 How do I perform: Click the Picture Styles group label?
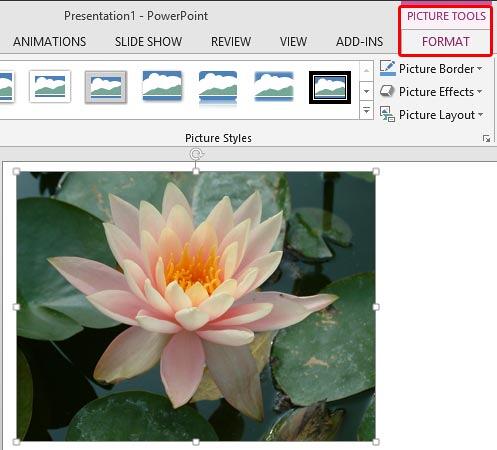pyautogui.click(x=218, y=138)
